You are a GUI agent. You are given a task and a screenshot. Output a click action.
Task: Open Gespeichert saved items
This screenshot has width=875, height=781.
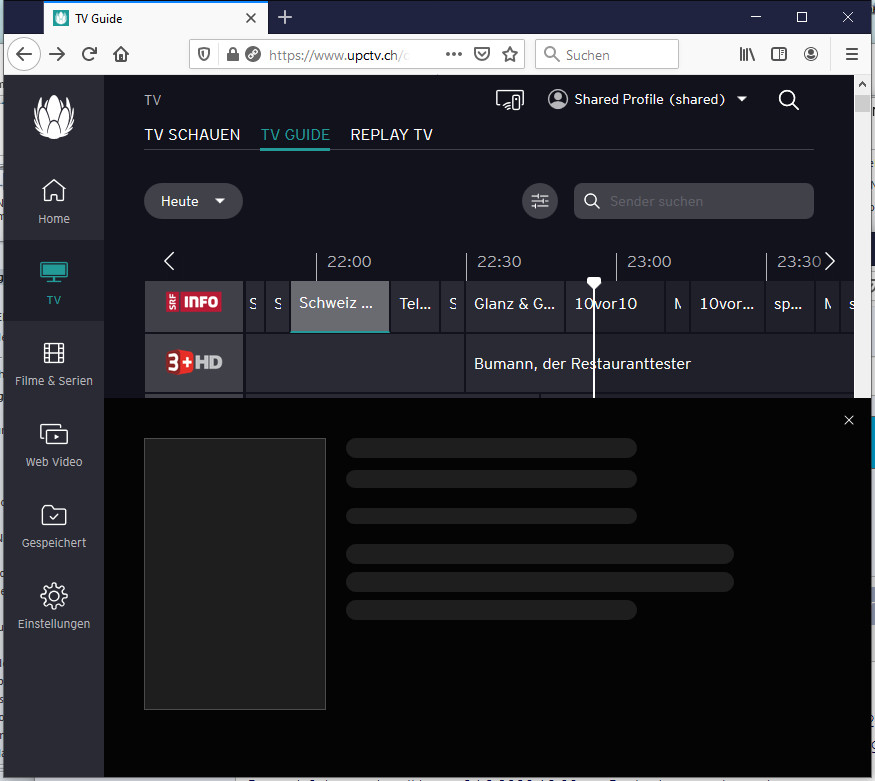pyautogui.click(x=54, y=525)
